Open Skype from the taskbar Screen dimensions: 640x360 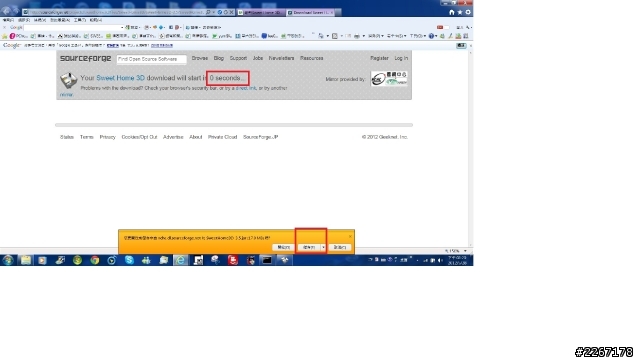[129, 260]
